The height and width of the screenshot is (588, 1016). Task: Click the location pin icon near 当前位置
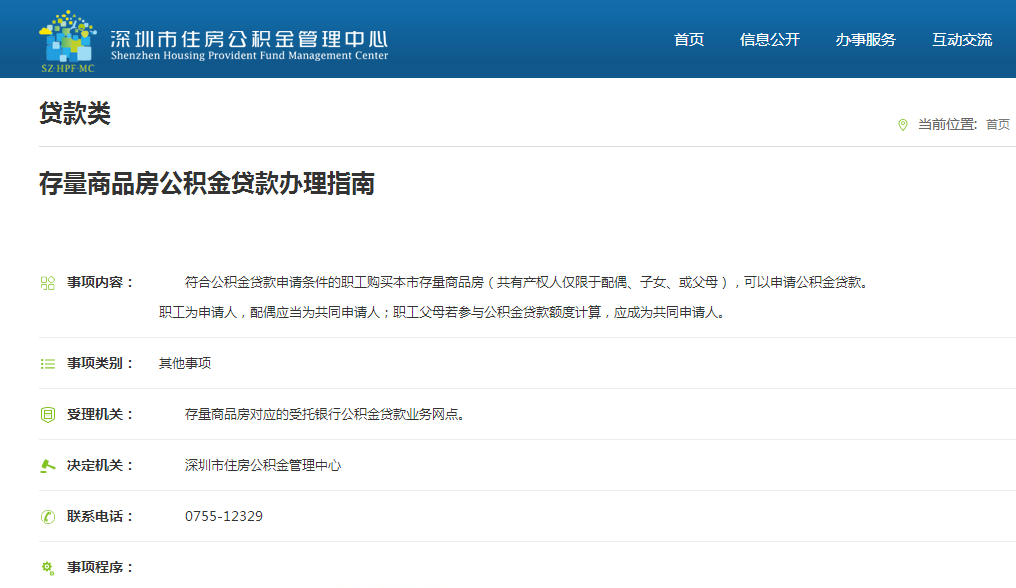click(x=903, y=124)
